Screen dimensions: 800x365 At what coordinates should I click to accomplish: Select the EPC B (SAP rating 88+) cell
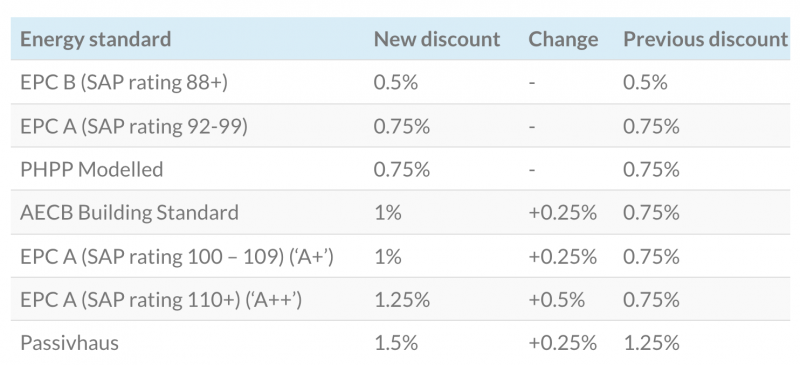pyautogui.click(x=123, y=83)
